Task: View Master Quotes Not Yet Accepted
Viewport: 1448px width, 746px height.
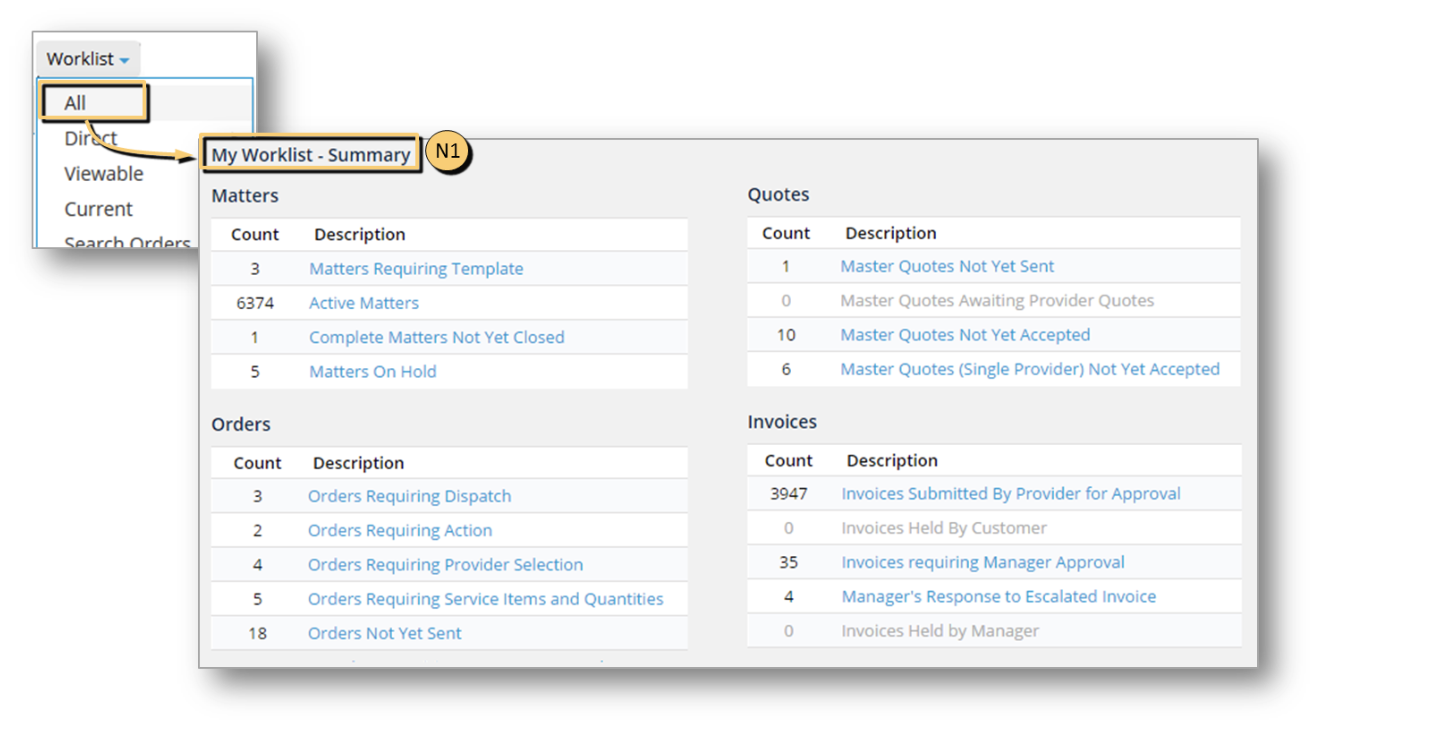Action: pyautogui.click(x=965, y=335)
